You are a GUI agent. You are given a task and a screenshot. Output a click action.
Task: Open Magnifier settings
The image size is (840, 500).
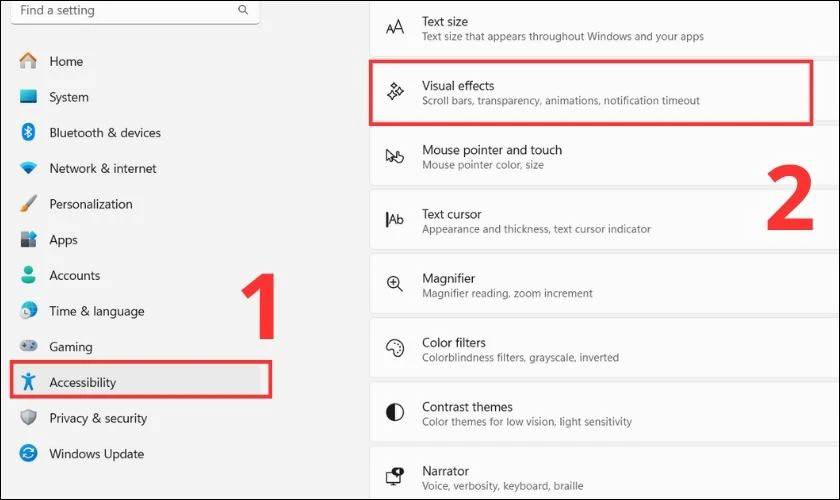pos(604,285)
